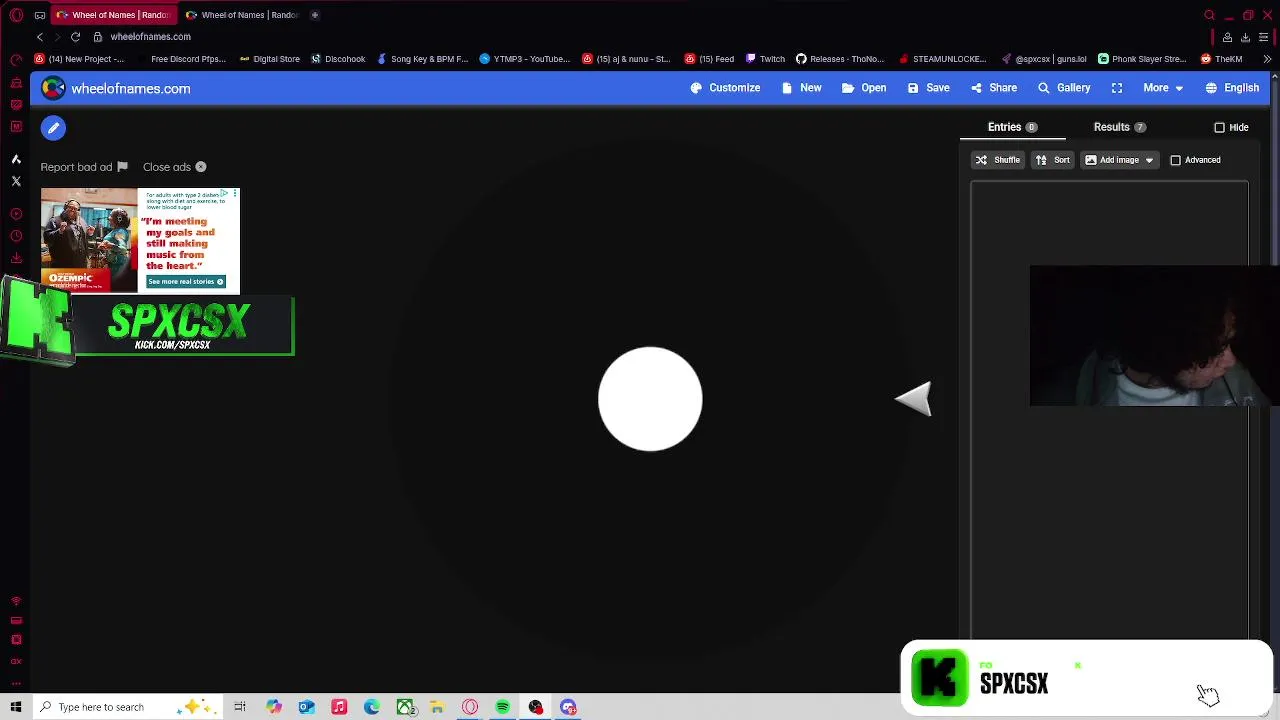Click Report bad ad flag link
Viewport: 1280px width, 720px height.
pos(84,167)
